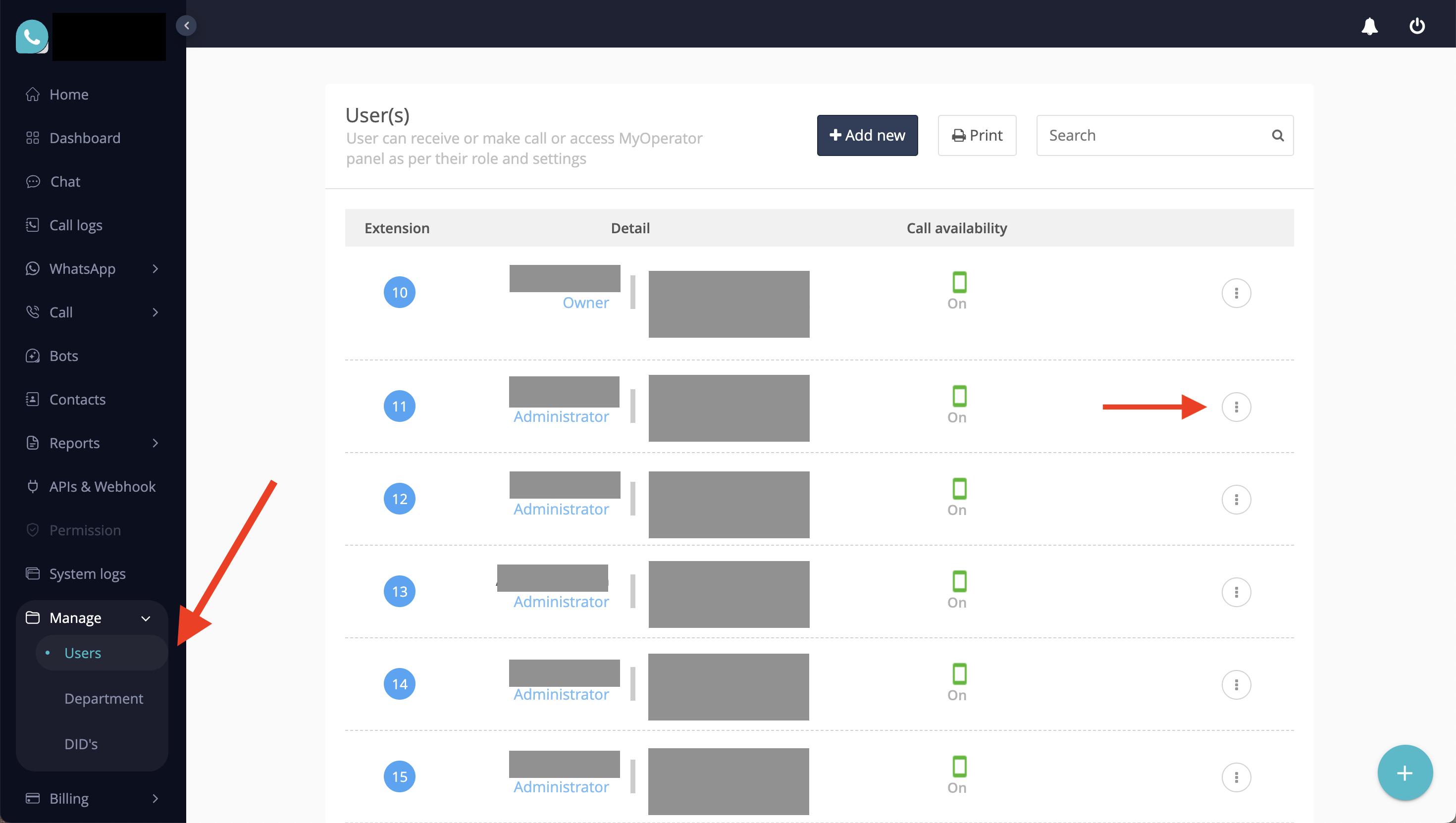
Task: Open three-dot menu for extension 10
Action: pyautogui.click(x=1236, y=293)
